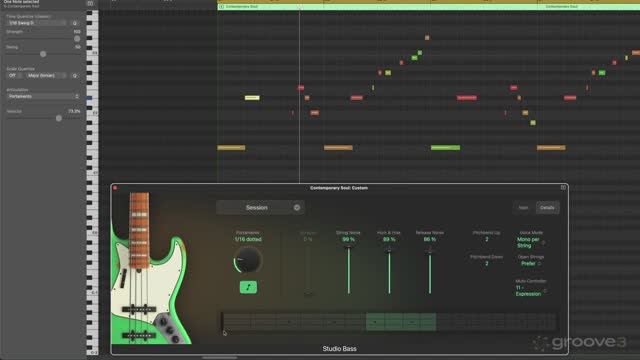
Task: Click the highlighted green fretboard section
Action: 401,322
